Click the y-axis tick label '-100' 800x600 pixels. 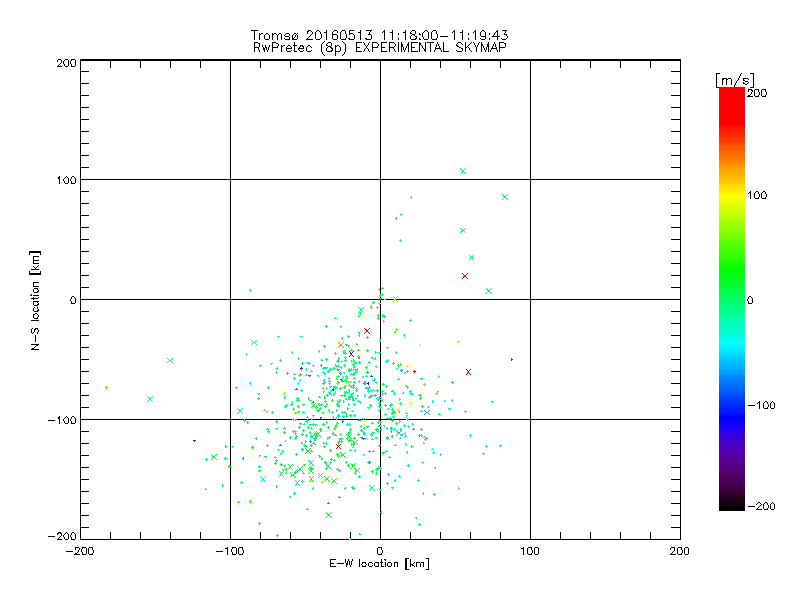62,420
